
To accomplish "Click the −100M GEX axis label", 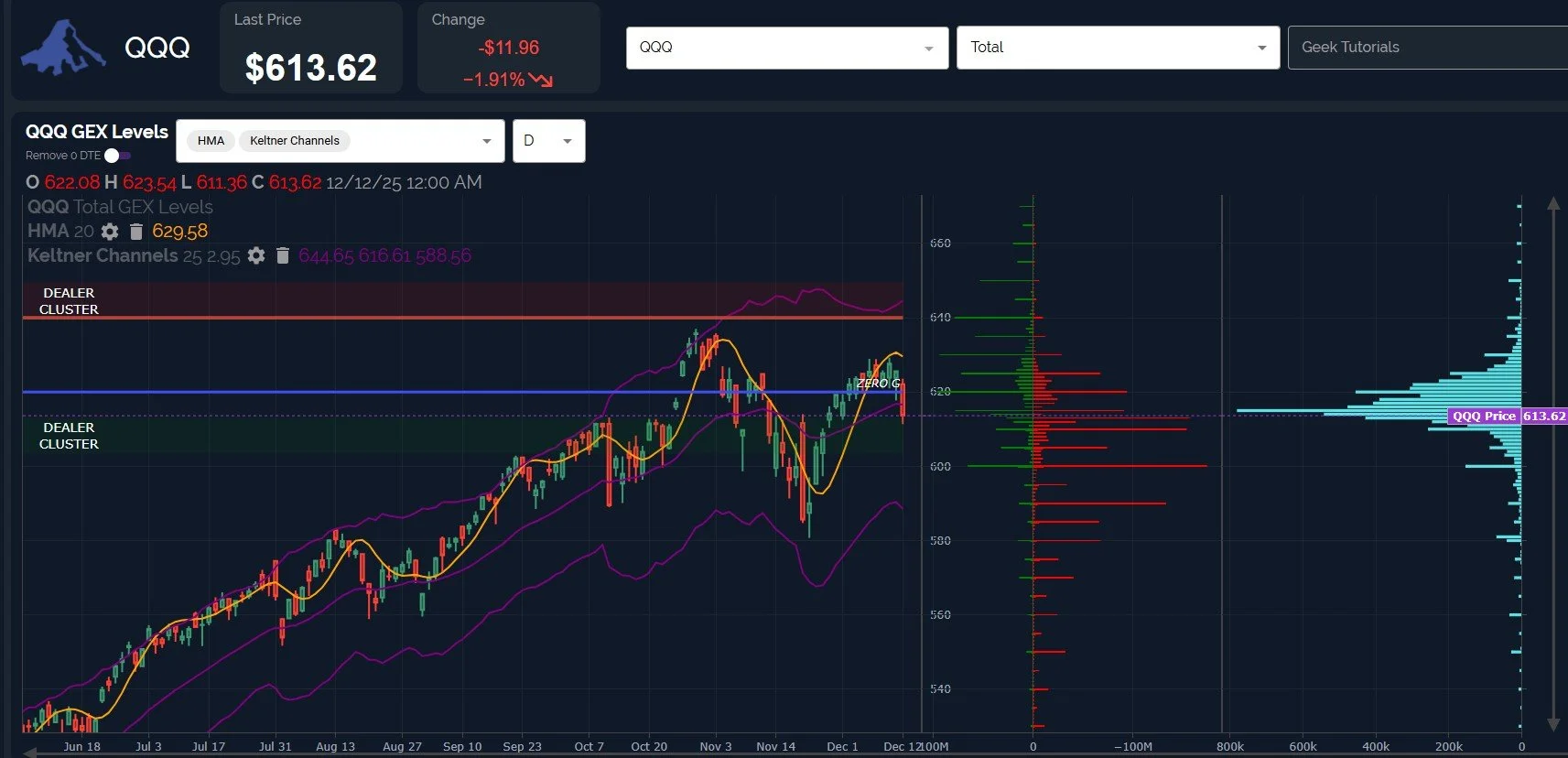I will click(1133, 746).
